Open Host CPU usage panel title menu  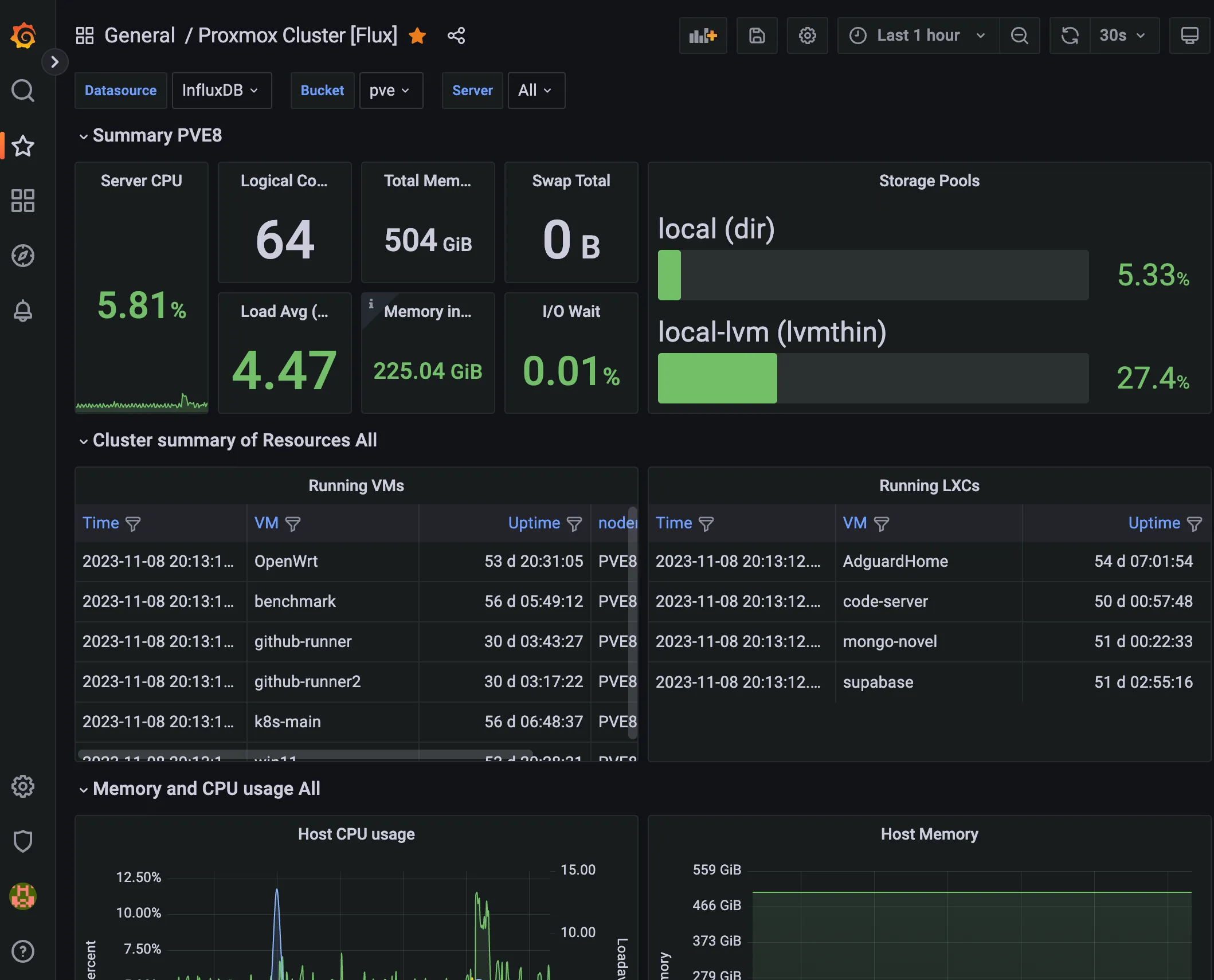[356, 834]
